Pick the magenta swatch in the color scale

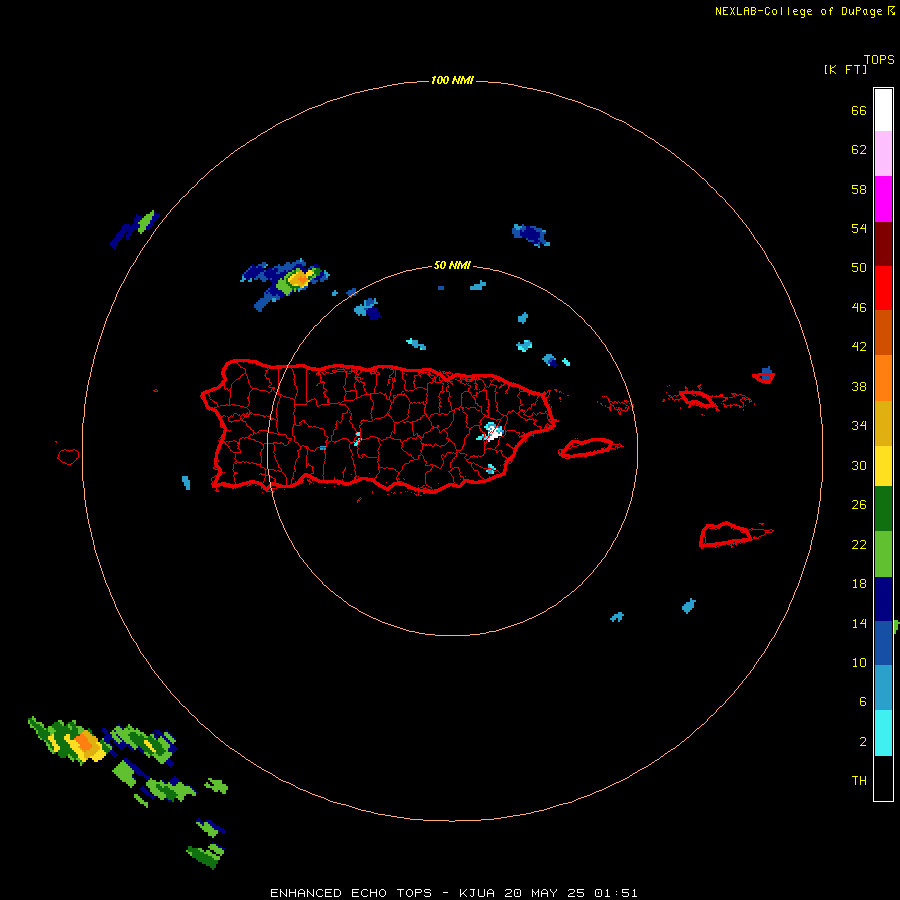tap(883, 199)
